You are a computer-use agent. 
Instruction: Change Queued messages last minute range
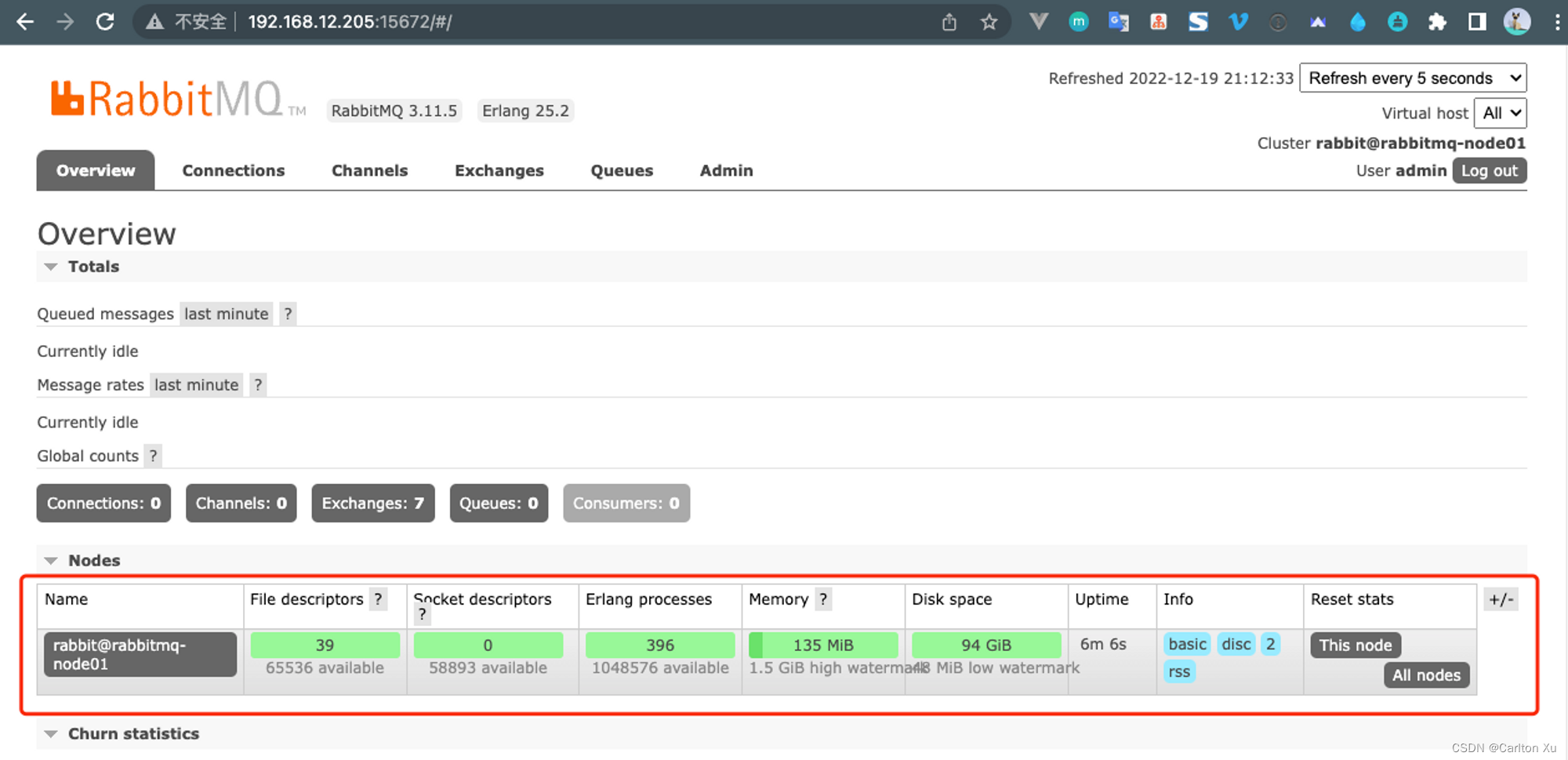click(x=226, y=314)
